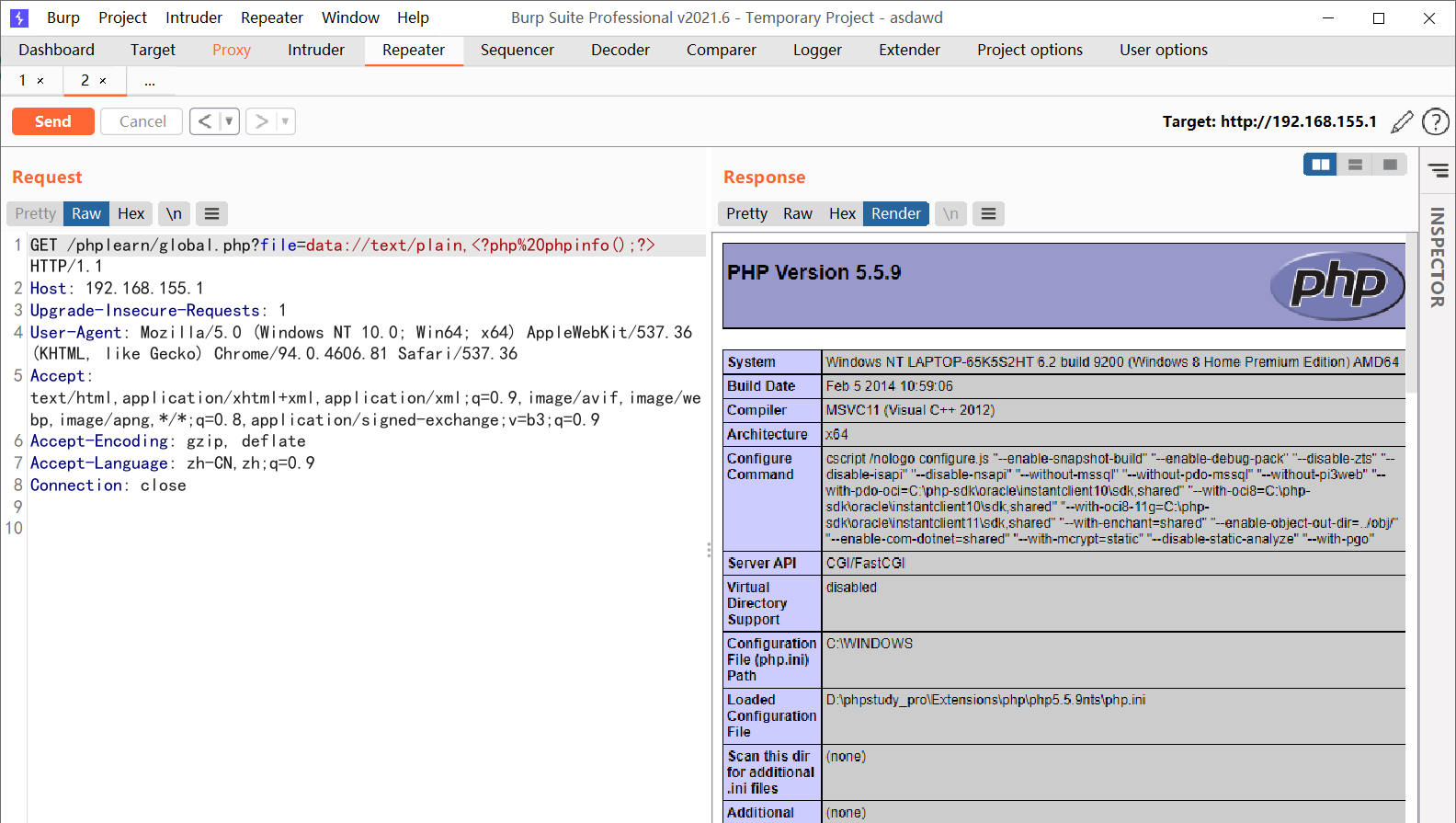
Task: Go forward in request history
Action: [x=262, y=121]
